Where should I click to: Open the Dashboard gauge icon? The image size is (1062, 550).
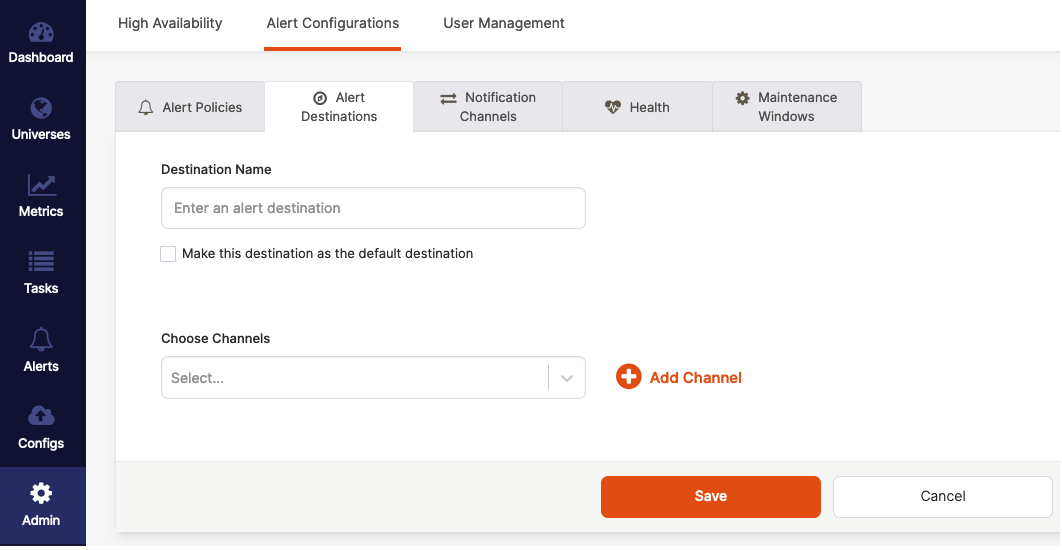(x=41, y=32)
